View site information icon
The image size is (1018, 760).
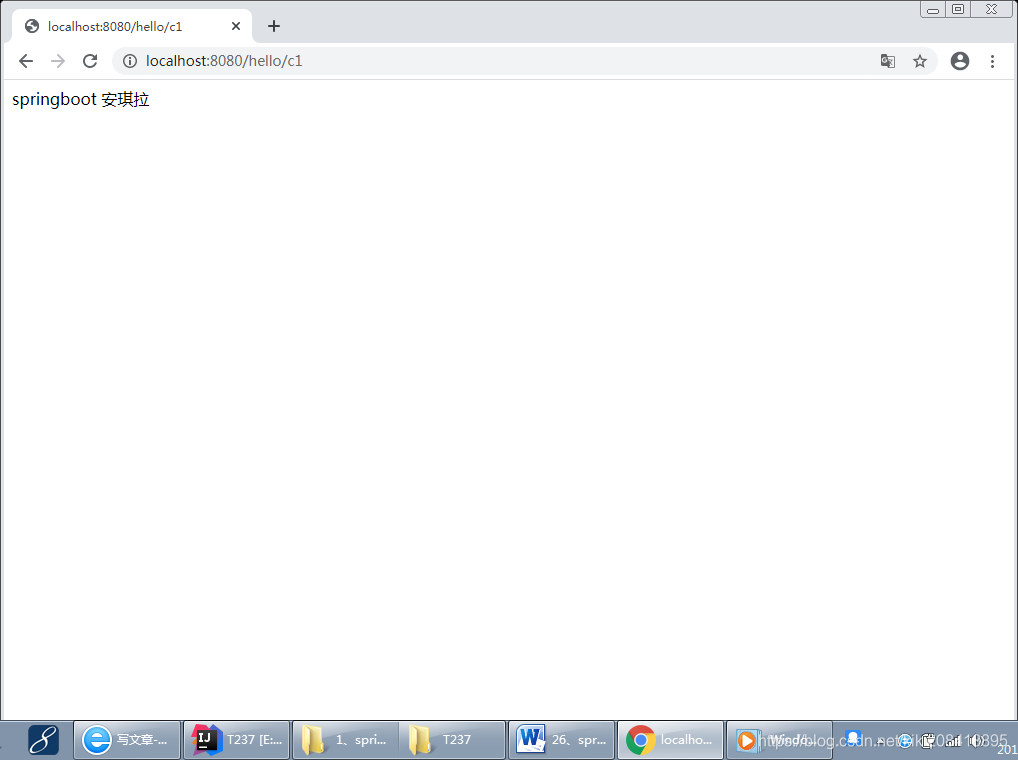[130, 61]
